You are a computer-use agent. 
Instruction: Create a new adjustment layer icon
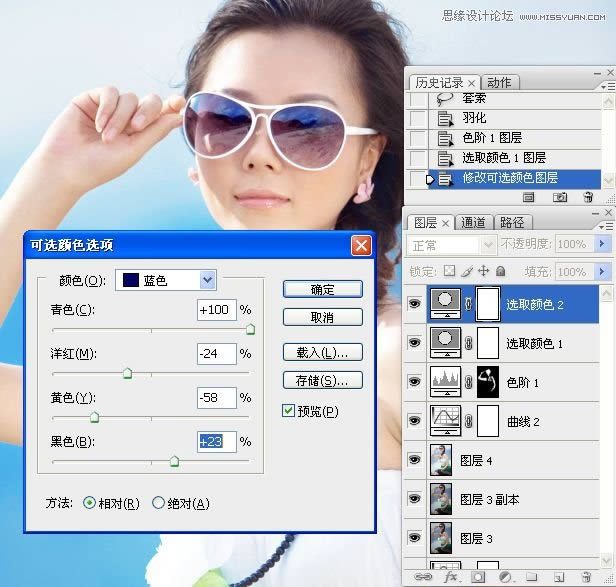pyautogui.click(x=506, y=577)
